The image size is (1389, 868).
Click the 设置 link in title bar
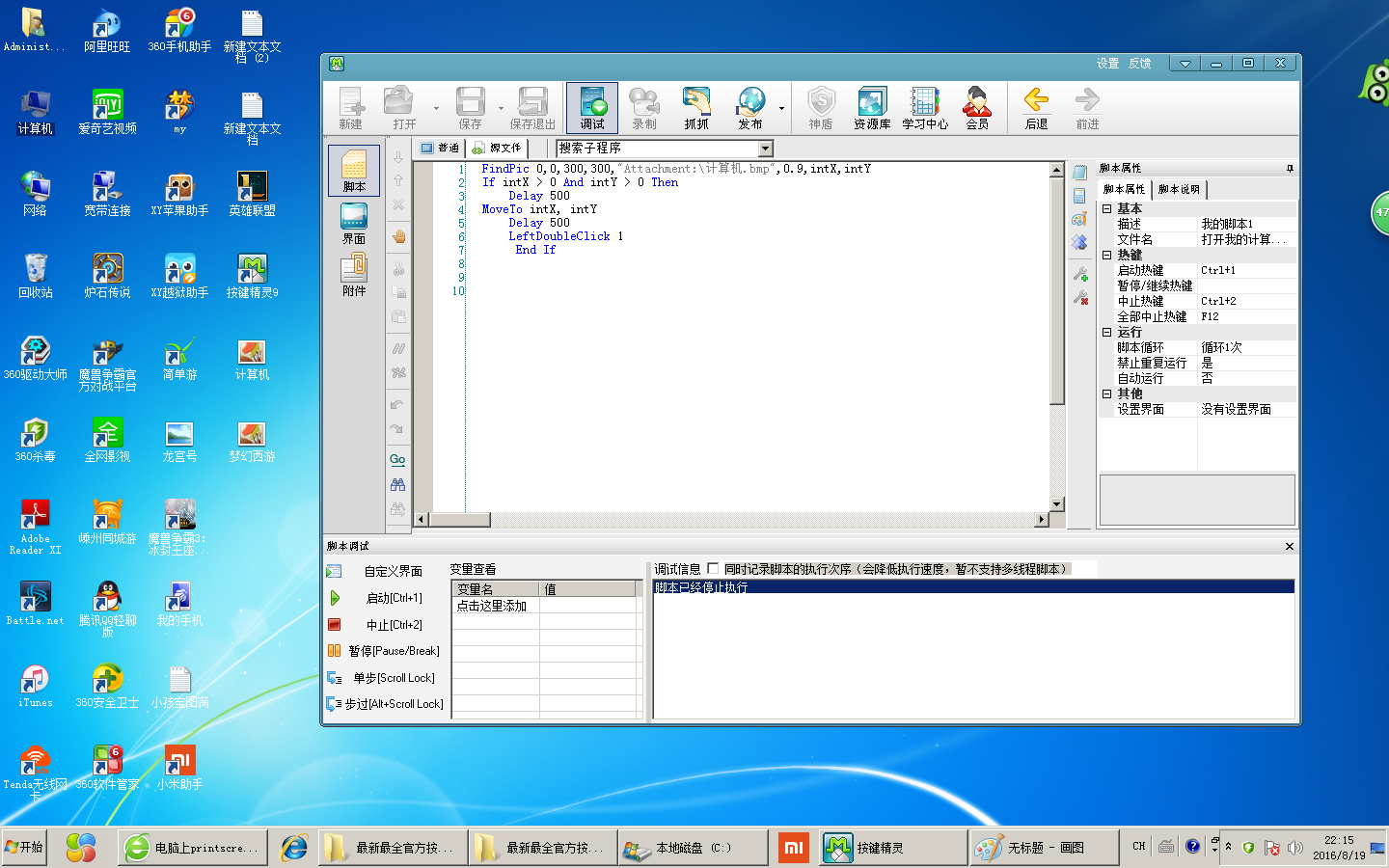(x=1107, y=64)
